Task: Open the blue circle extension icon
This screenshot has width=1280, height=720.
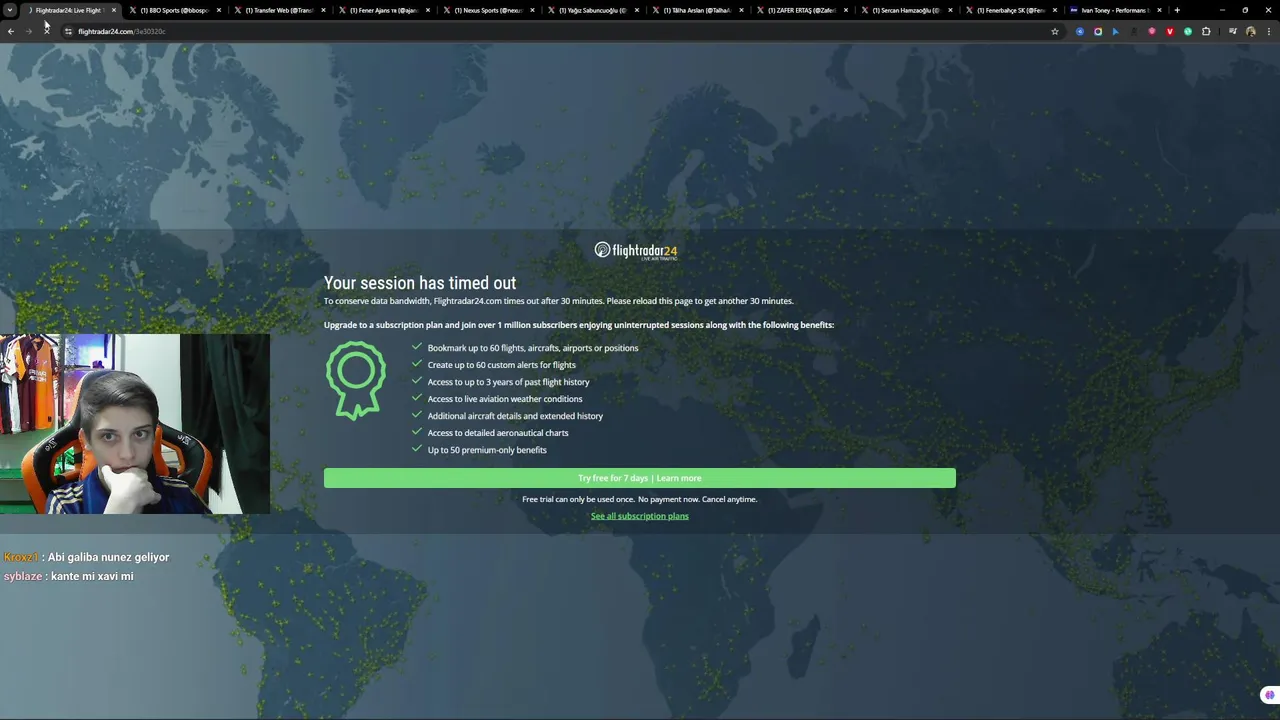Action: pos(1080,31)
